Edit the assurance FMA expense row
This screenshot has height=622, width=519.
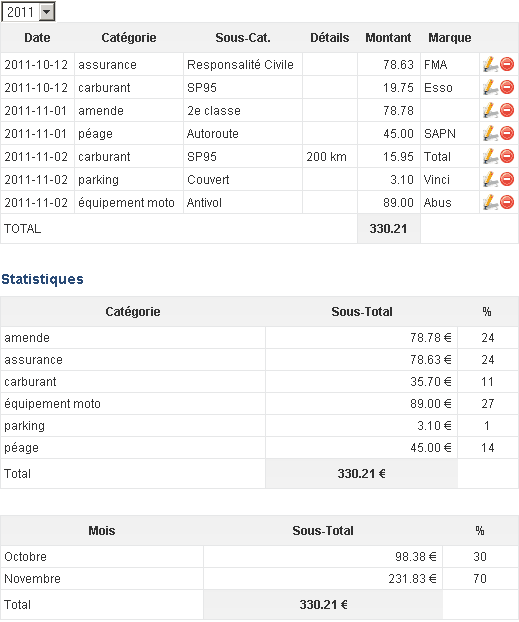click(x=490, y=64)
